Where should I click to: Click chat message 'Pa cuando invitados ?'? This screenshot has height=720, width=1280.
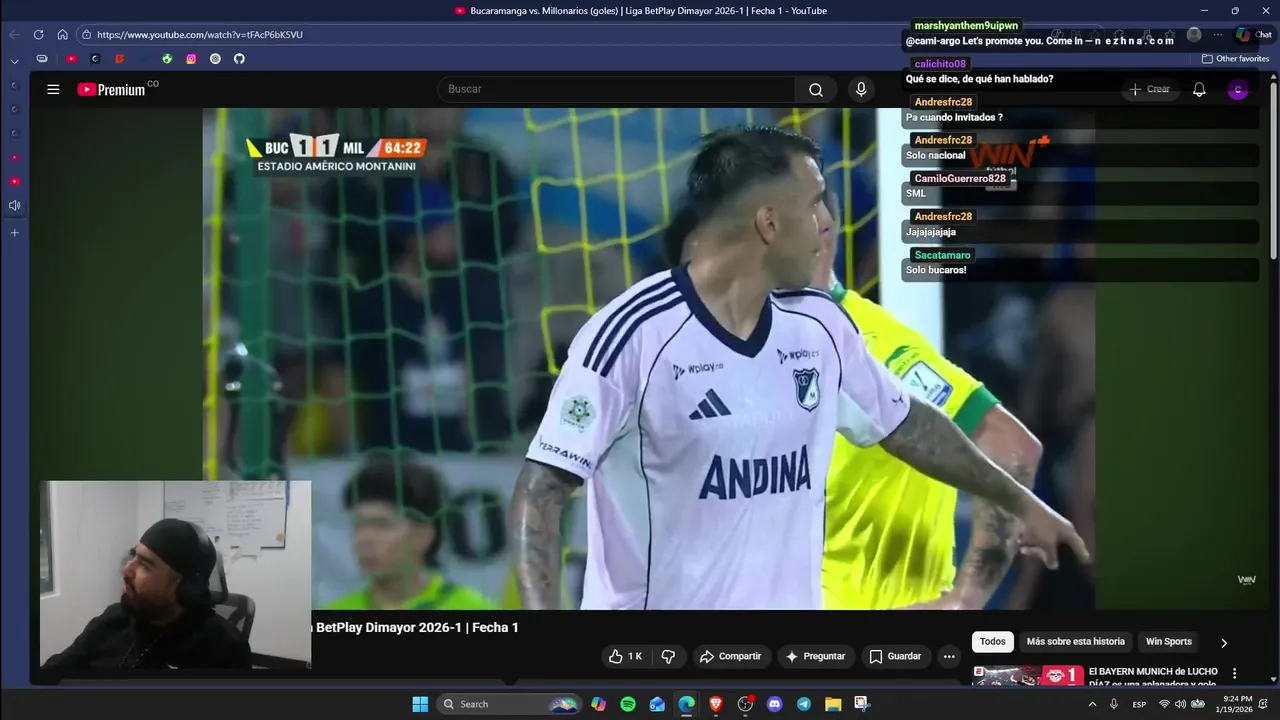coord(954,117)
